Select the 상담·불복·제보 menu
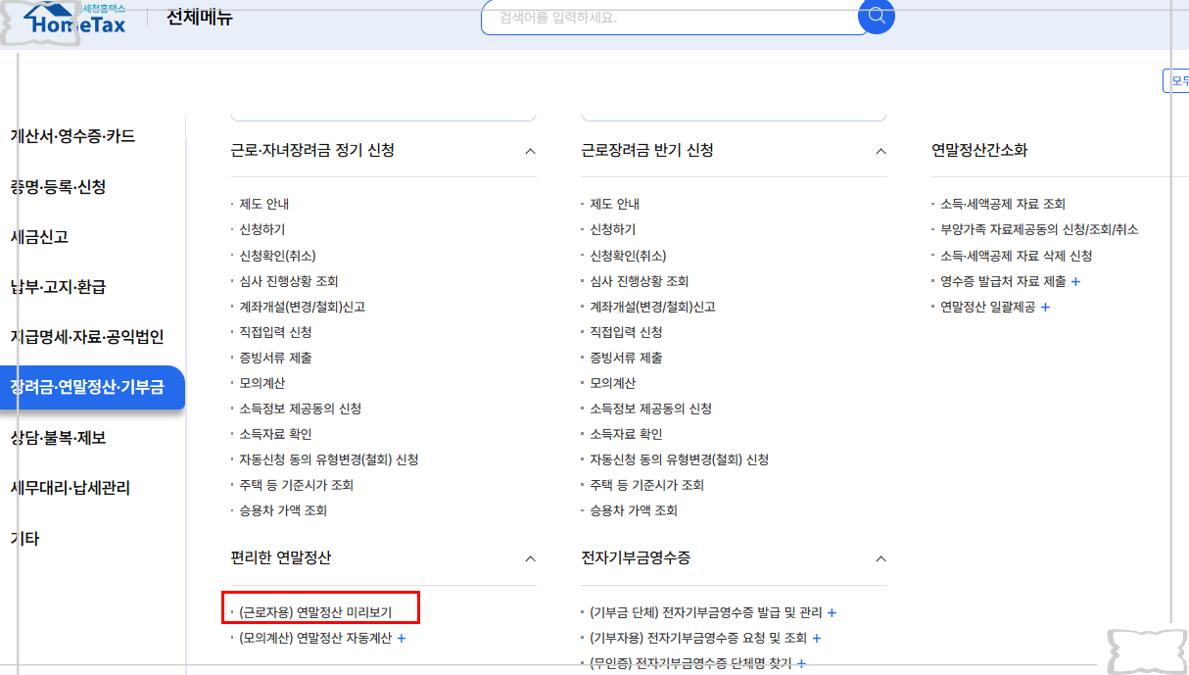Image resolution: width=1189 pixels, height=675 pixels. pyautogui.click(x=58, y=438)
